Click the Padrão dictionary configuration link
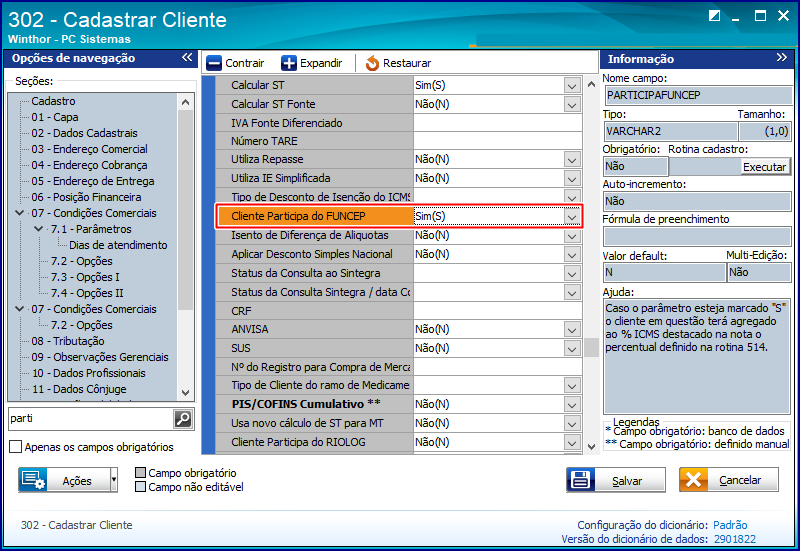The image size is (800, 551). pos(730,525)
